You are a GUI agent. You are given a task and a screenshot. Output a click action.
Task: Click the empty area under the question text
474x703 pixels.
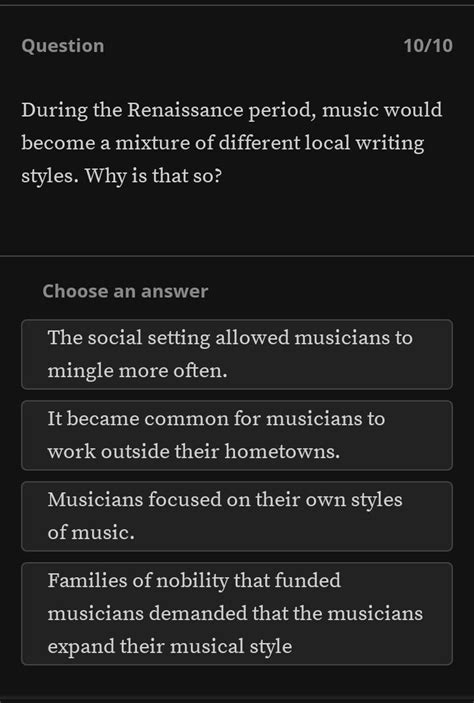(x=237, y=222)
